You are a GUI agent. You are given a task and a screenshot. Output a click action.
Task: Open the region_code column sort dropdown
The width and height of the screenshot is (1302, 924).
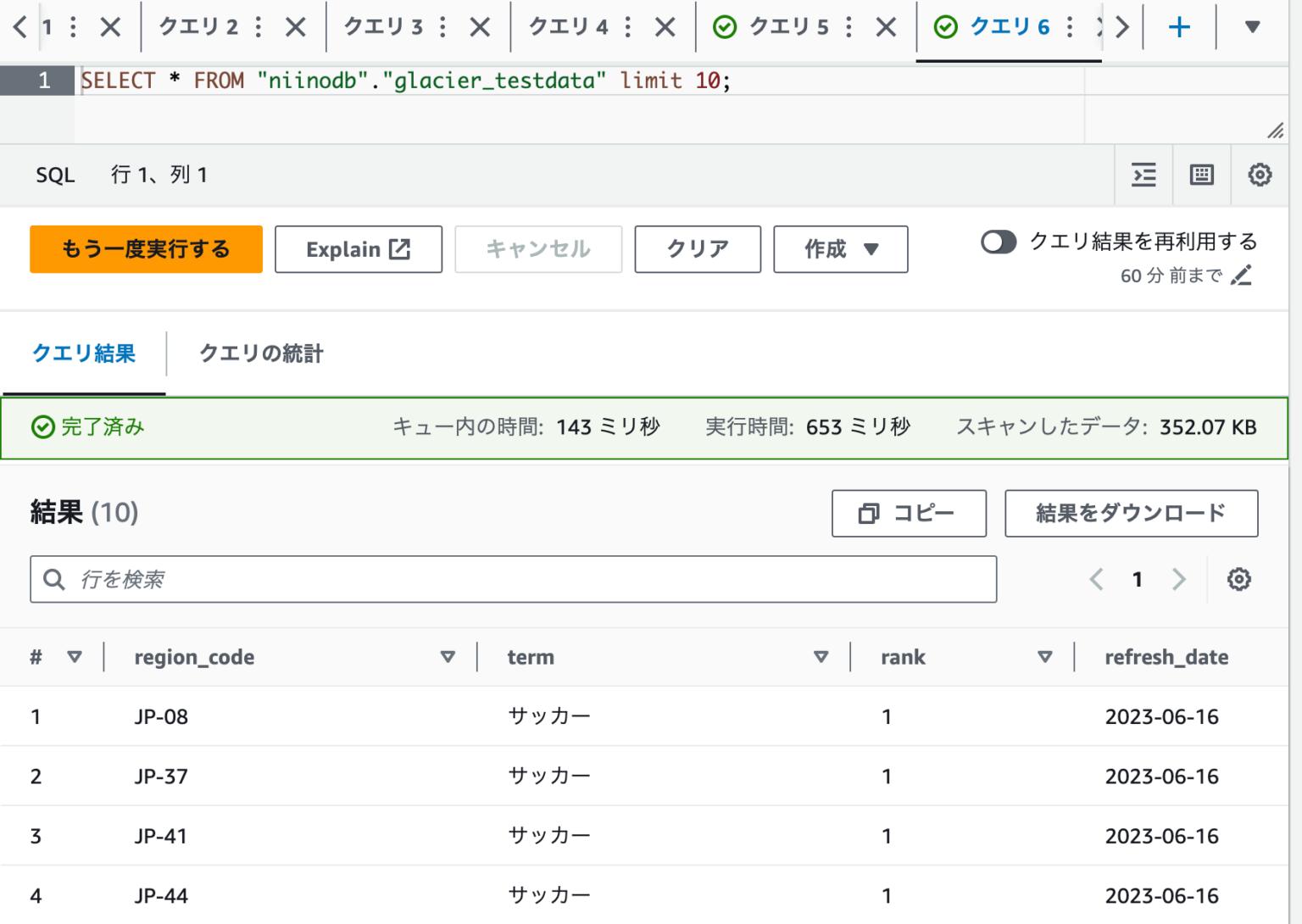coord(448,656)
